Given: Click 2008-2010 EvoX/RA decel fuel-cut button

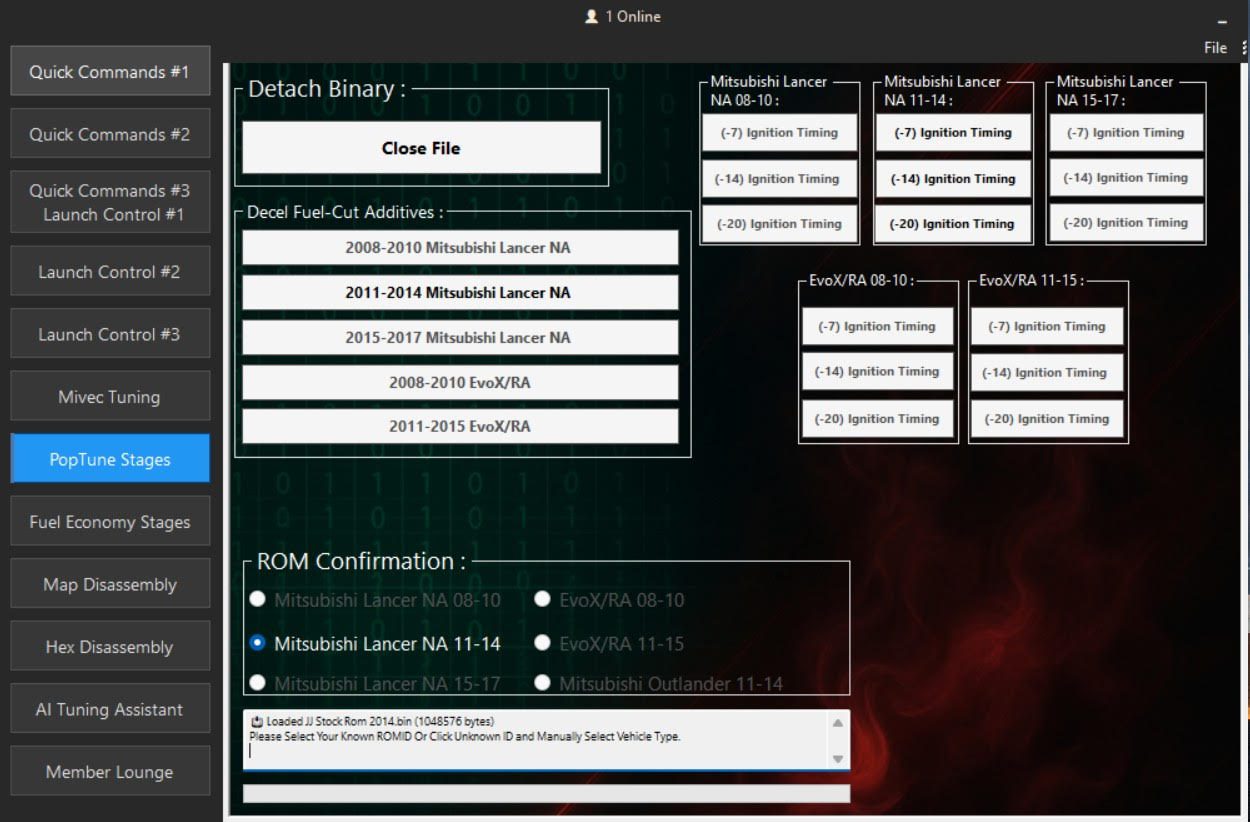Looking at the screenshot, I should click(459, 382).
